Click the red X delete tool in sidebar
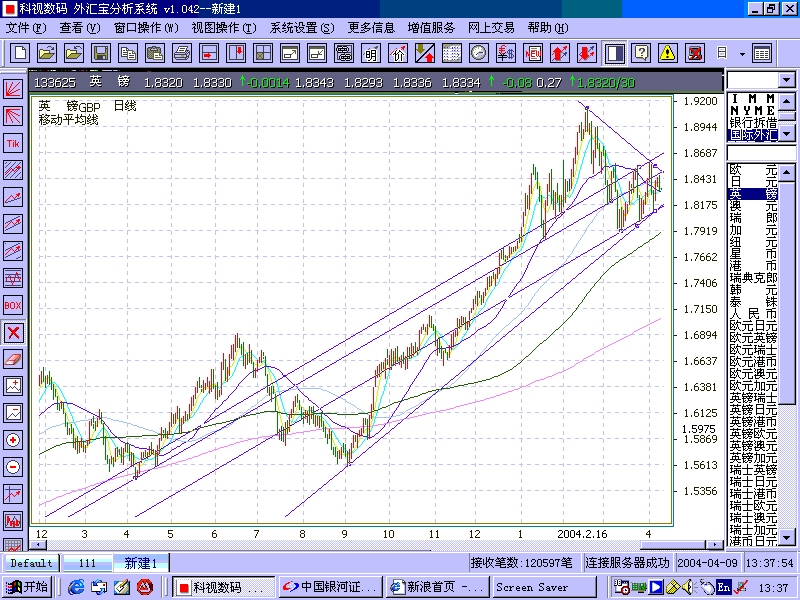Viewport: 800px width, 600px height. coord(13,333)
